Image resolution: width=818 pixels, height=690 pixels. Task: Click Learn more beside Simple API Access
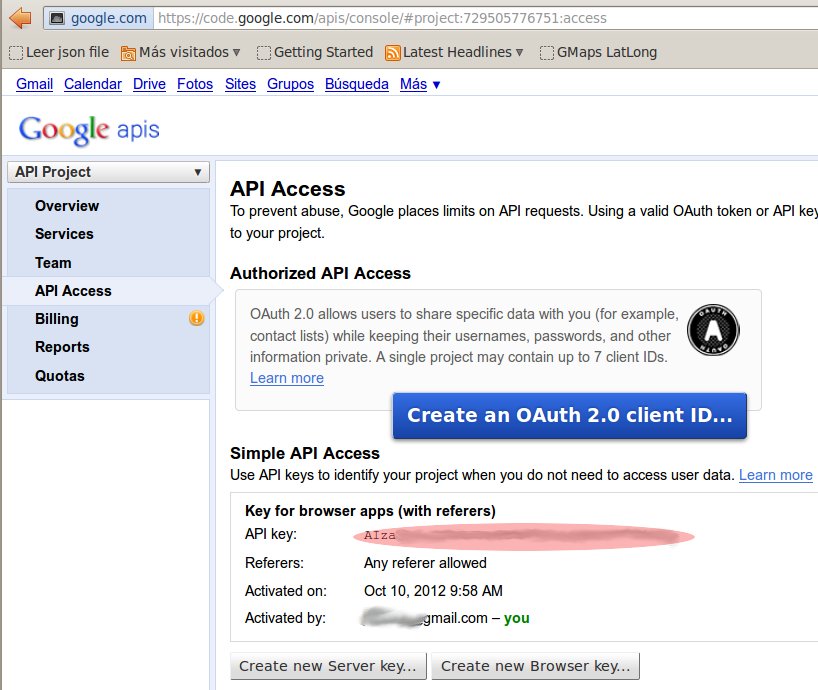776,475
